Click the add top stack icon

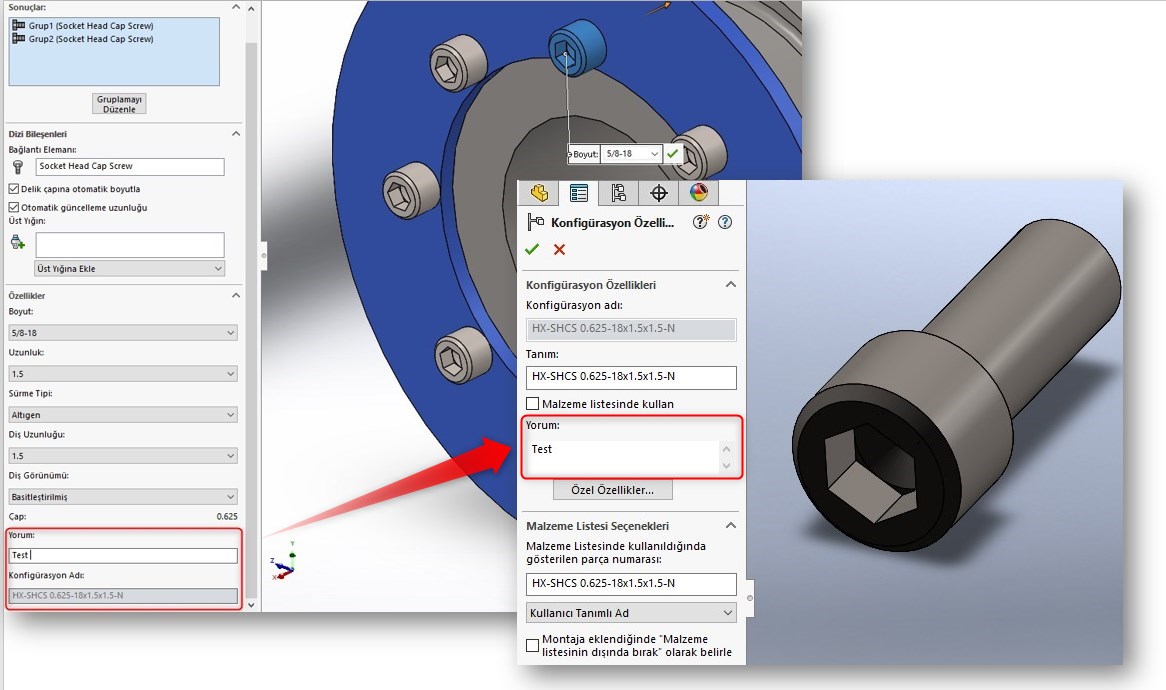18,242
